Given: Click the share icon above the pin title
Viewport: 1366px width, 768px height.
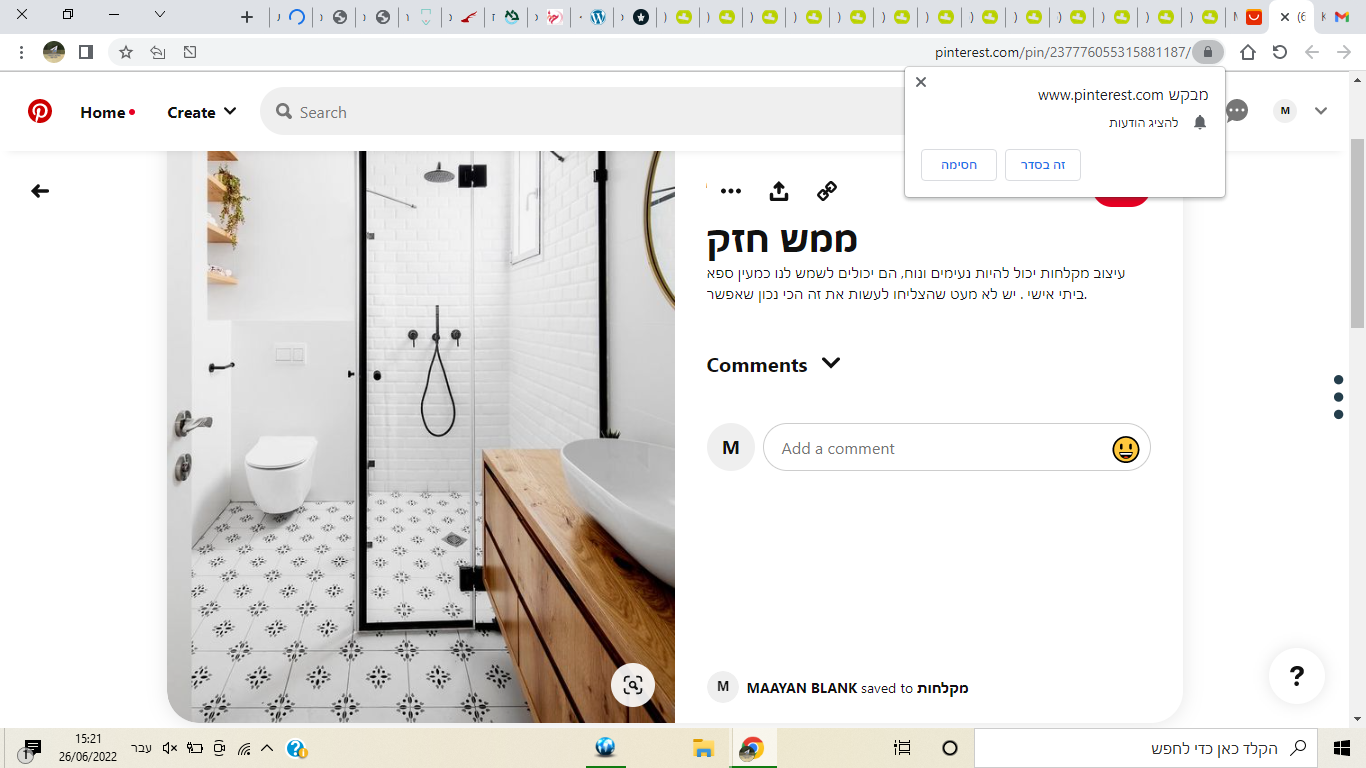Looking at the screenshot, I should 779,190.
